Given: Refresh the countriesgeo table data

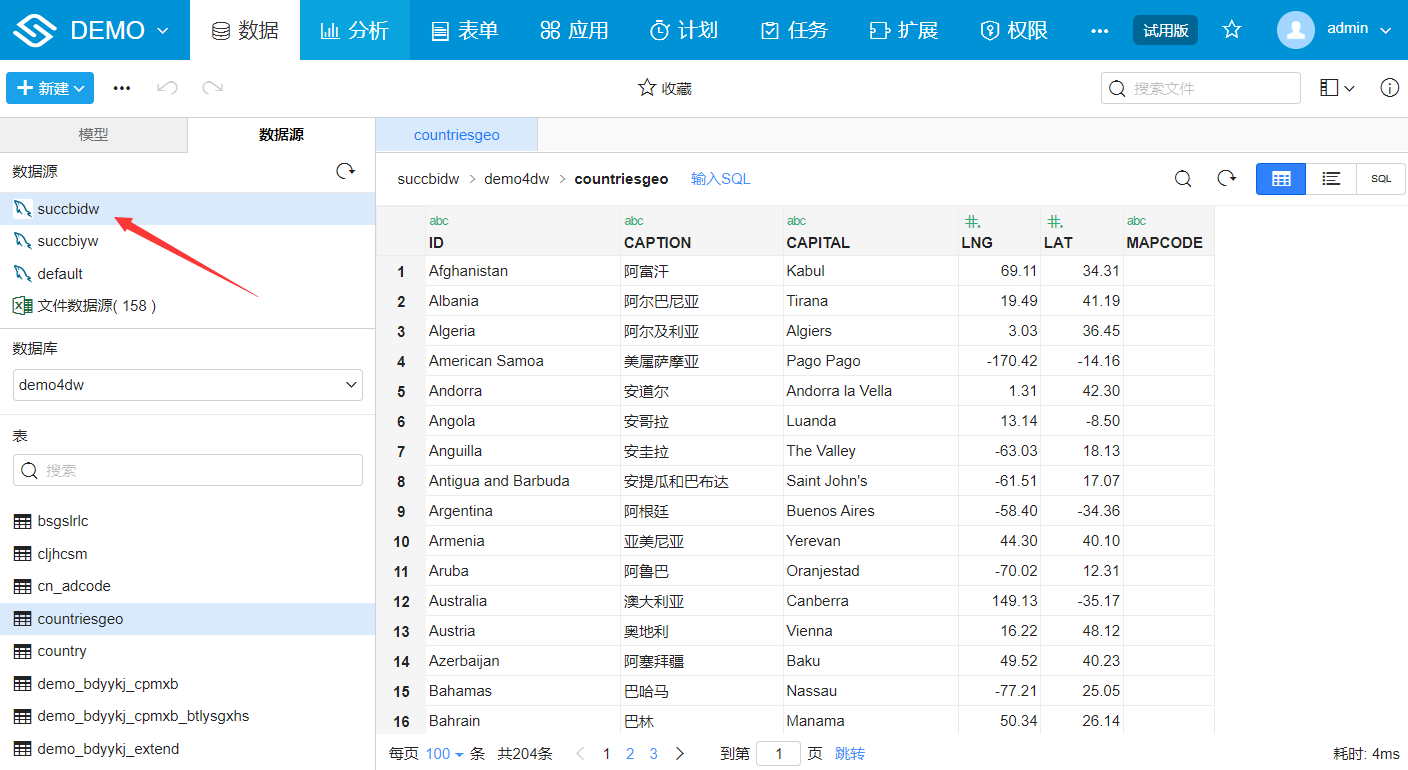Looking at the screenshot, I should 1227,179.
